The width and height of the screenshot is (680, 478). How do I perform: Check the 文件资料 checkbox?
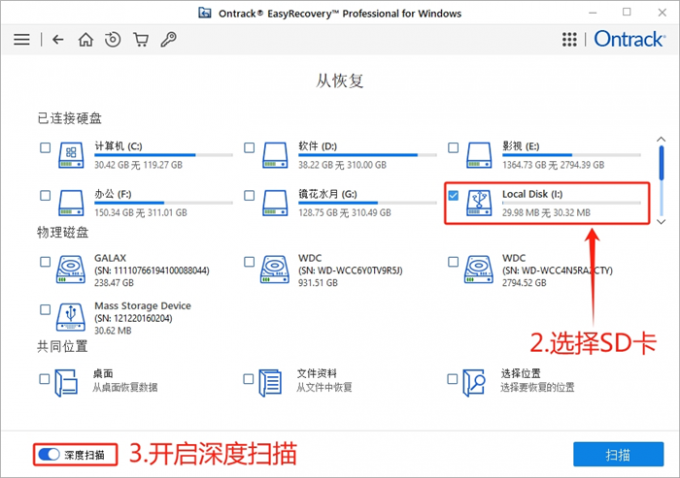(248, 379)
